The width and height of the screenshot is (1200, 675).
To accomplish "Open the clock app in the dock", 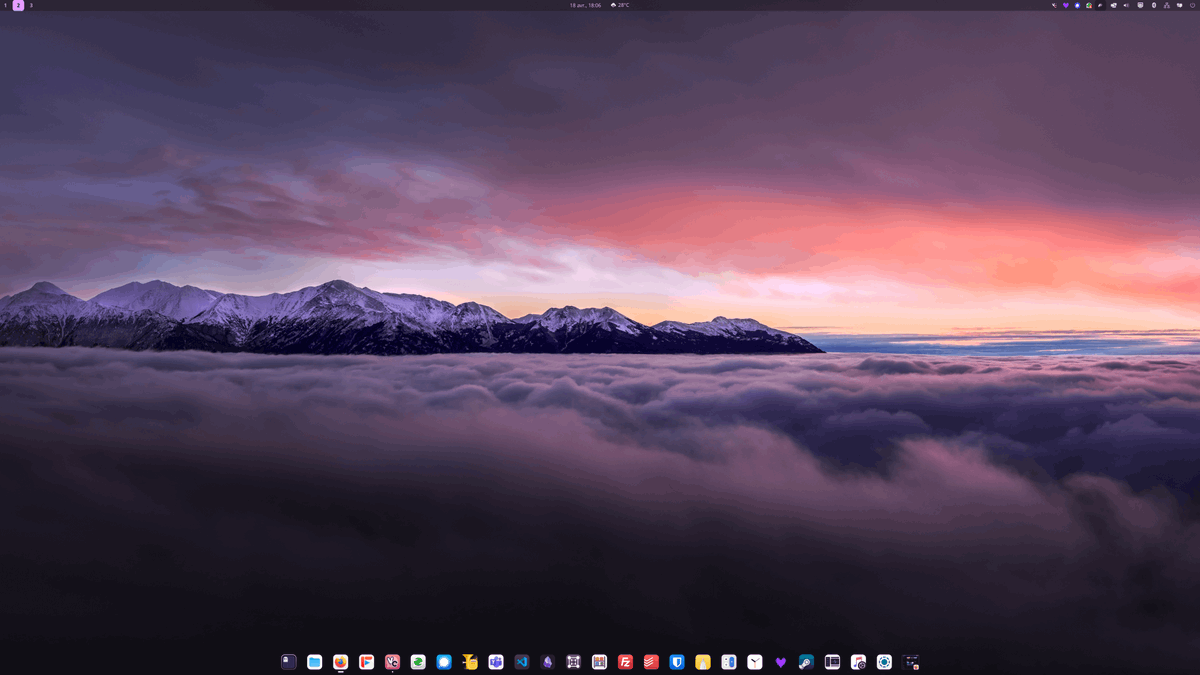I will 753,661.
